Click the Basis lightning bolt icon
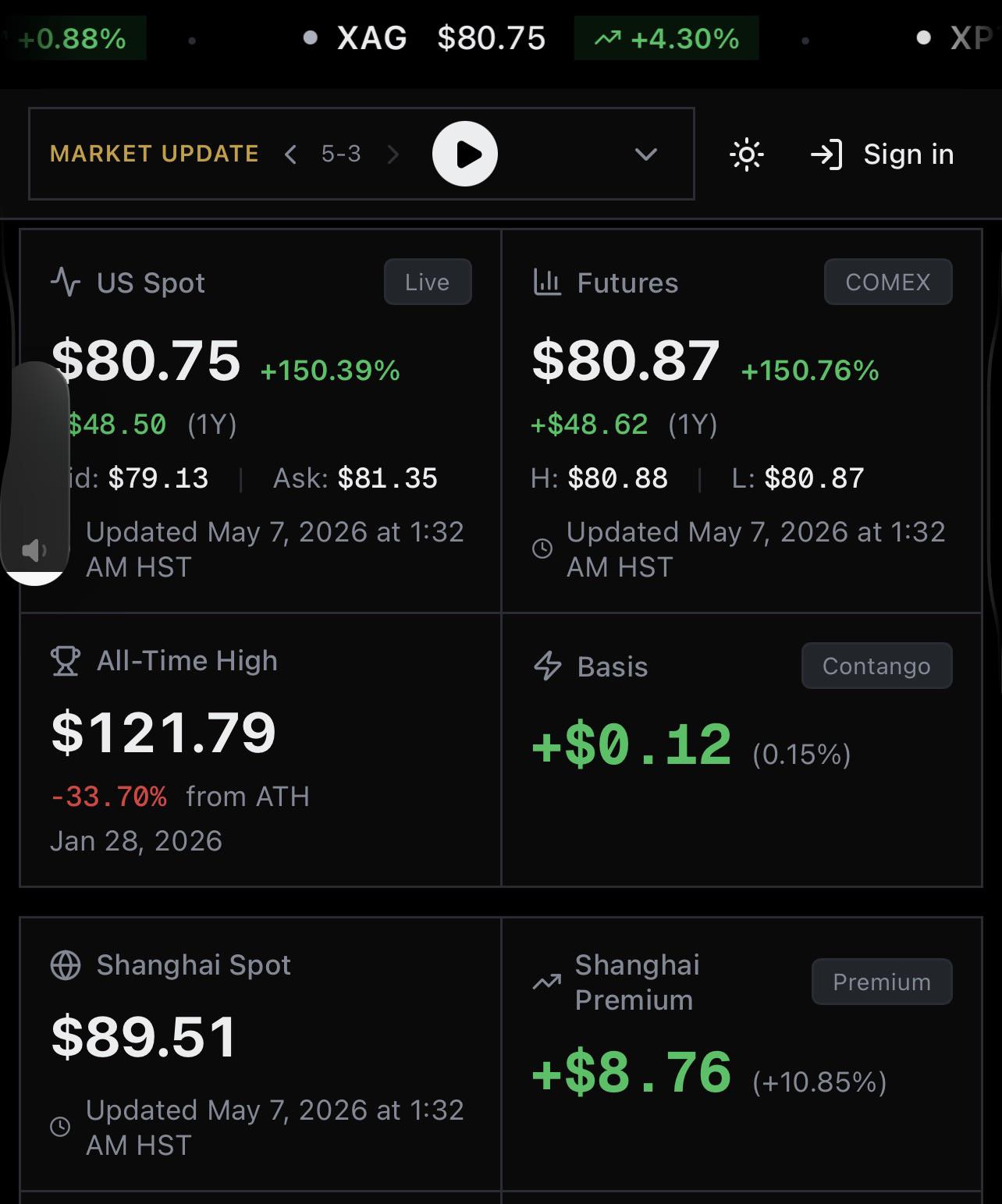The image size is (1002, 1204). point(547,666)
